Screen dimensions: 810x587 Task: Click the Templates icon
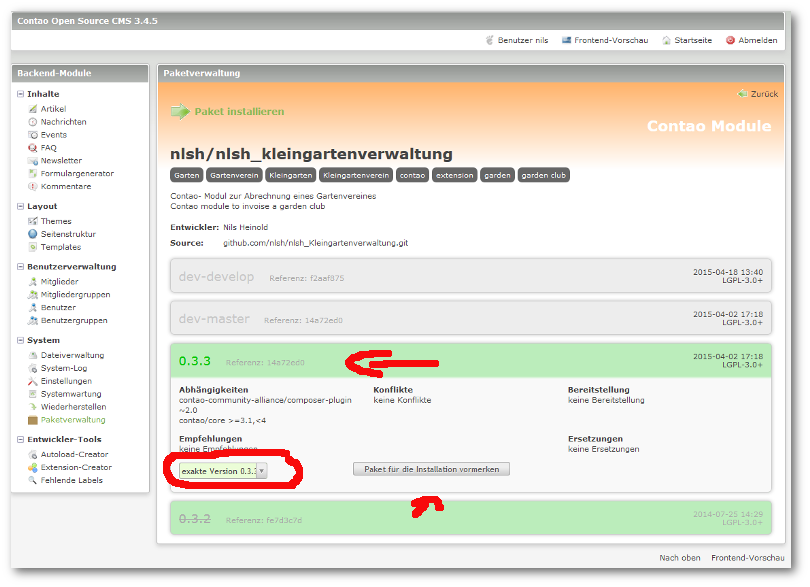click(x=33, y=247)
